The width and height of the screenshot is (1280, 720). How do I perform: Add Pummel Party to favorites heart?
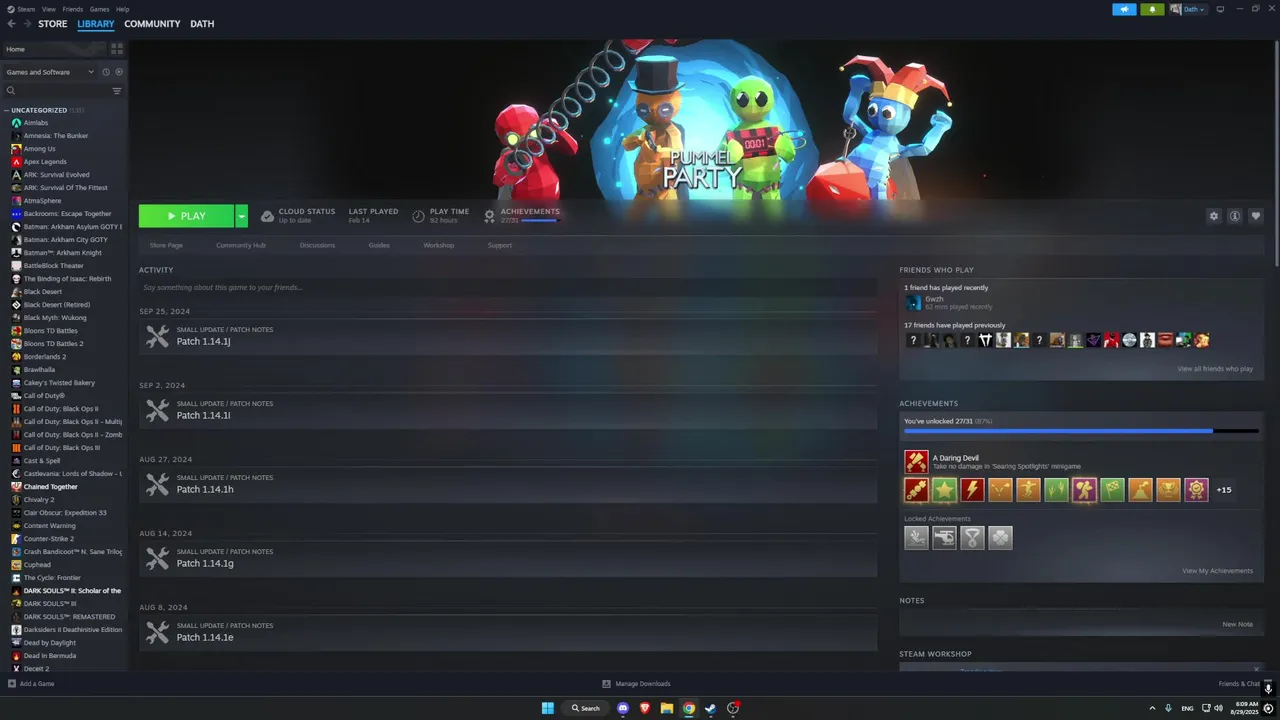tap(1256, 216)
